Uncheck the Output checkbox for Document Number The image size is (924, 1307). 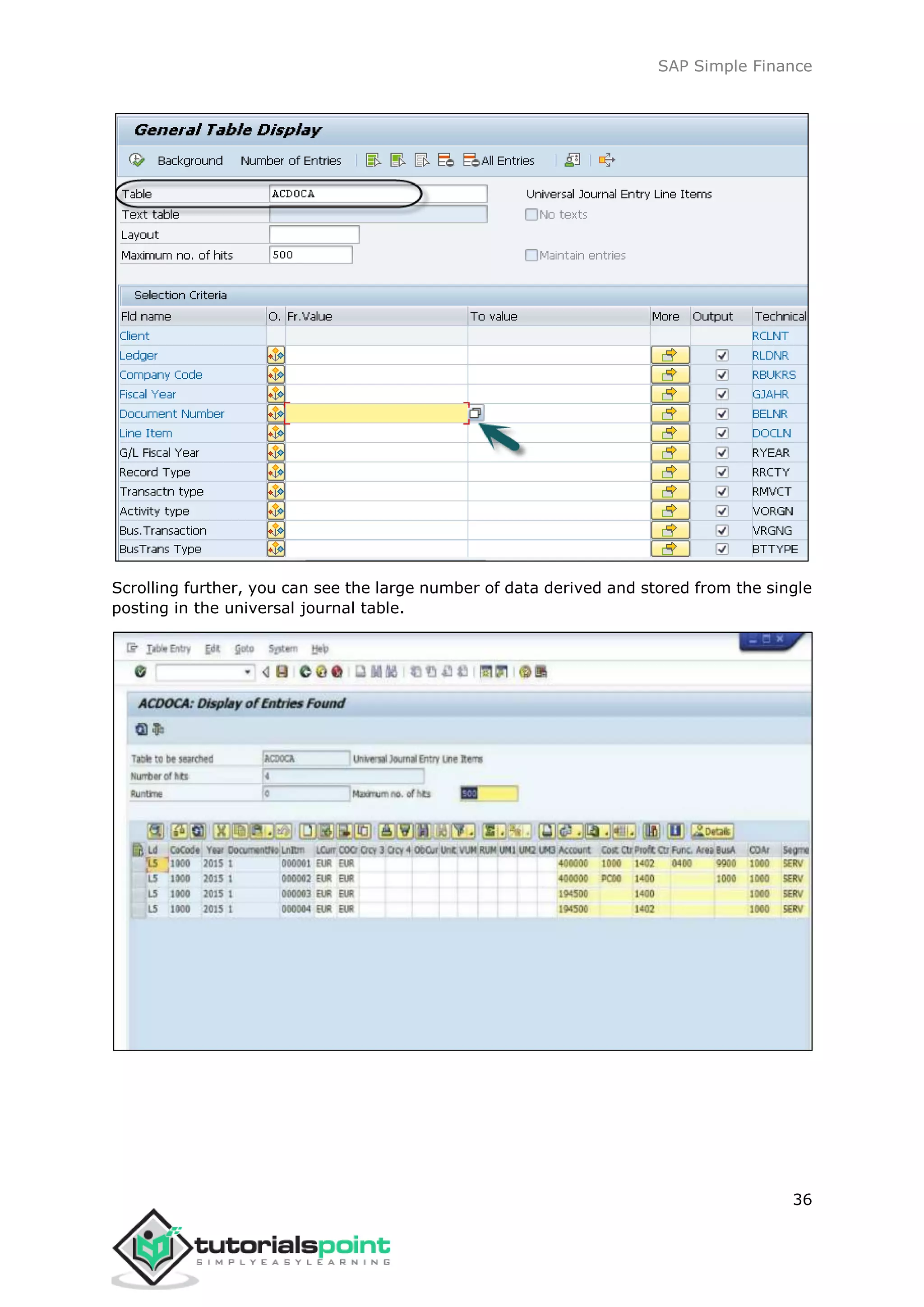[x=722, y=414]
